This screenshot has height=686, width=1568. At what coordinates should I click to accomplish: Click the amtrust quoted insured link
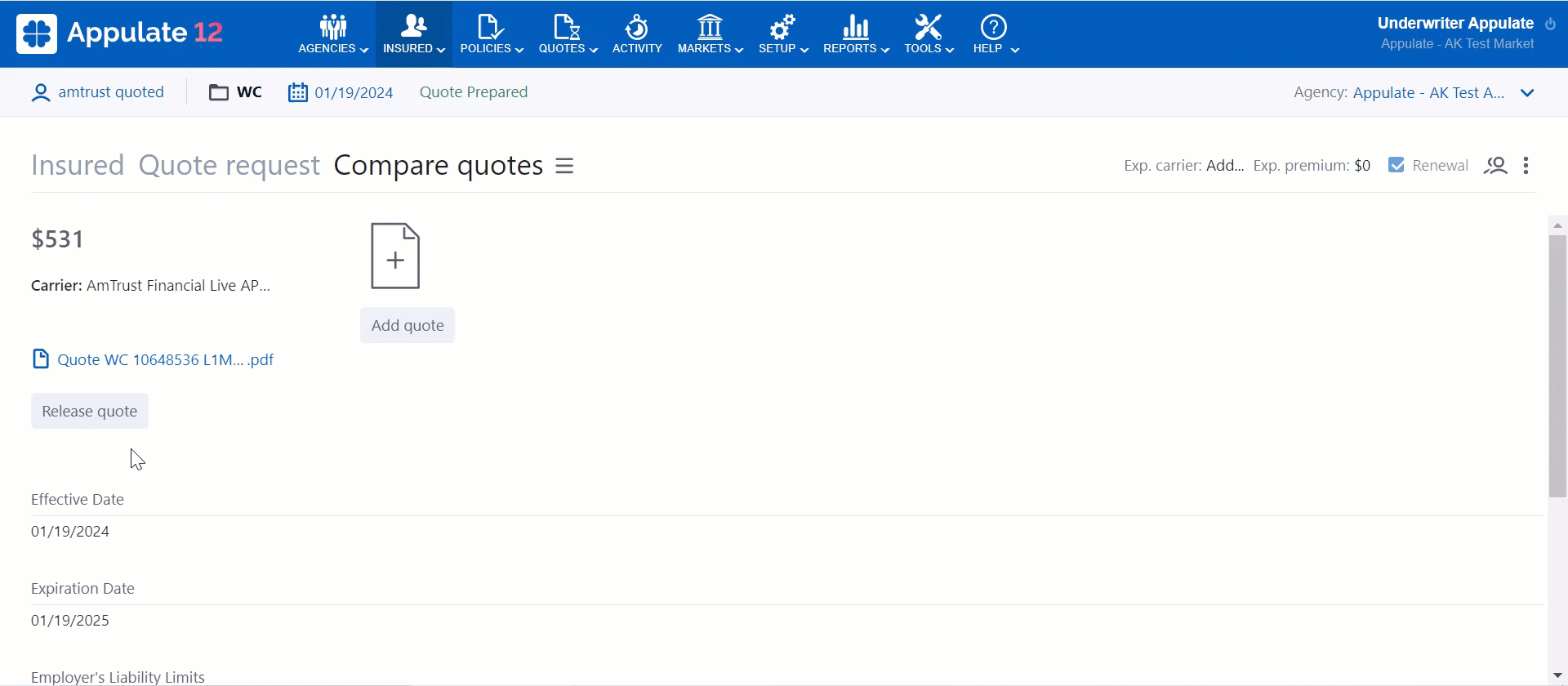[111, 92]
